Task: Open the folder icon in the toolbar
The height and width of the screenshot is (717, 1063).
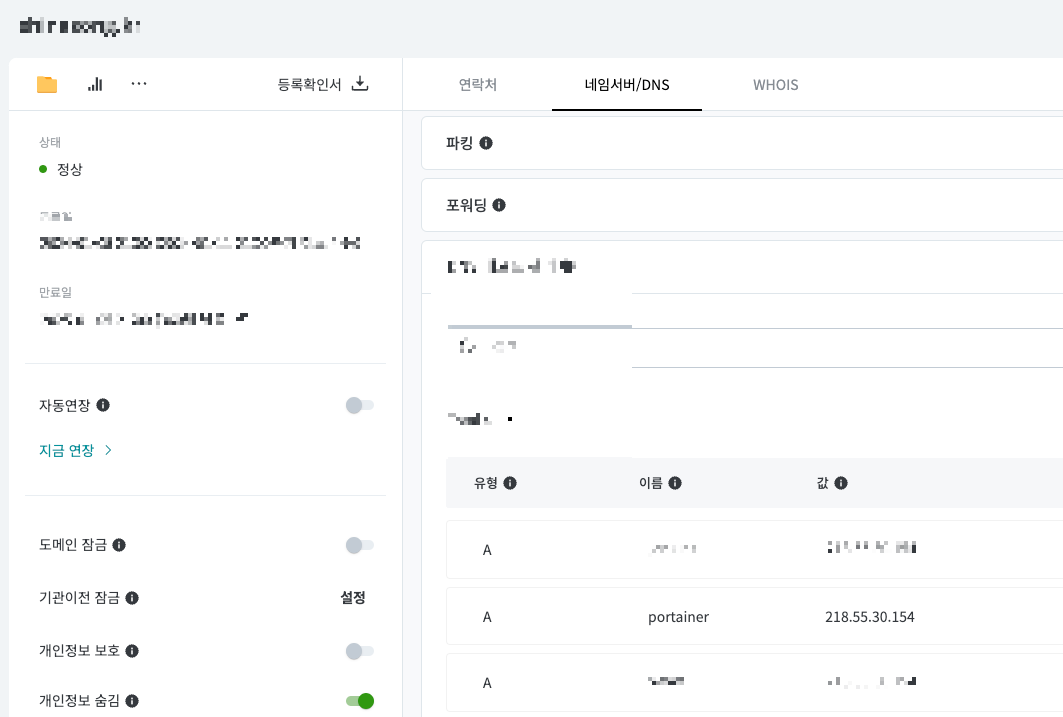Action: pyautogui.click(x=46, y=84)
